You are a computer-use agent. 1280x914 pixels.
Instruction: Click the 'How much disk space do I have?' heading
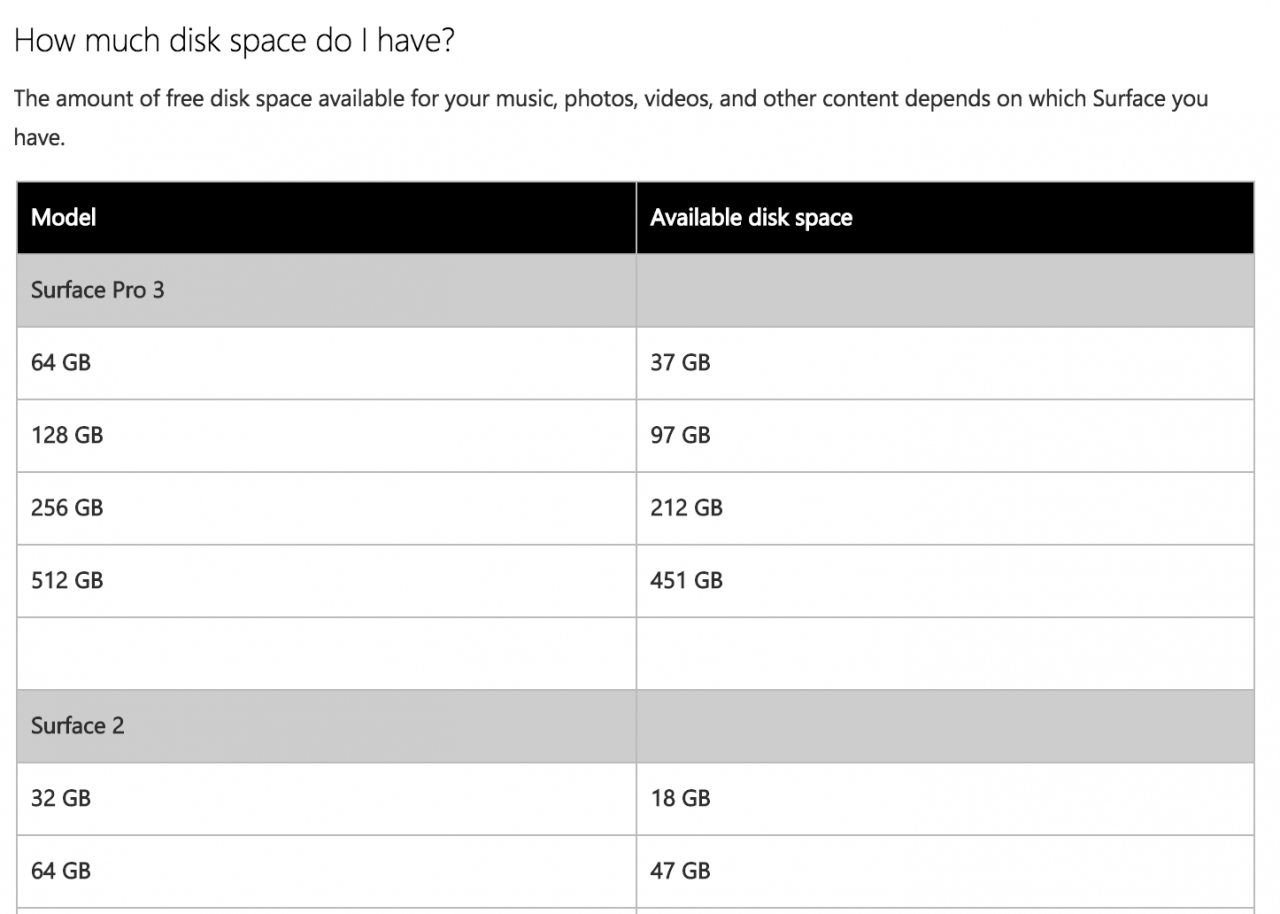coord(235,42)
